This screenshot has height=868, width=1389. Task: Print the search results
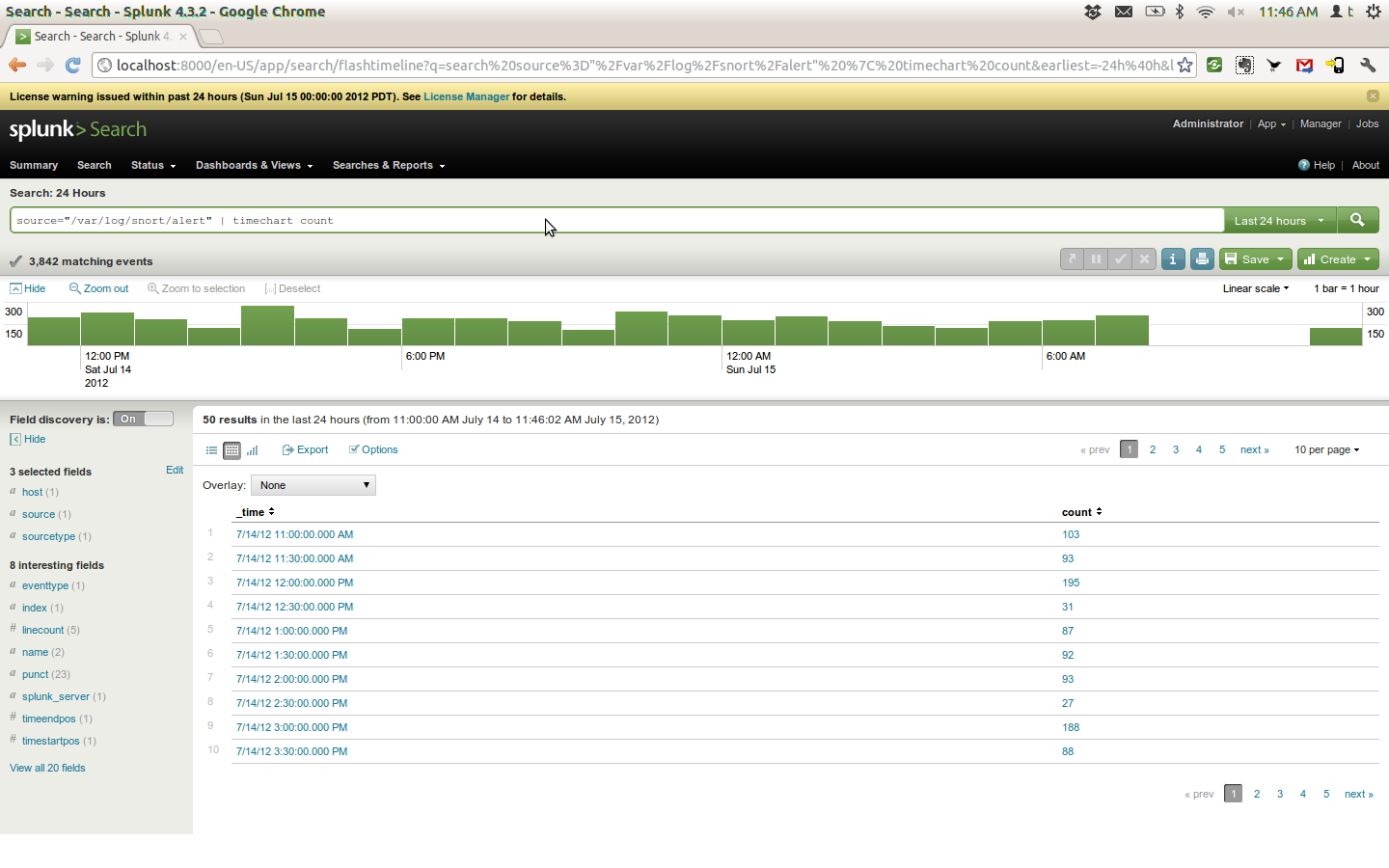[x=1202, y=258]
